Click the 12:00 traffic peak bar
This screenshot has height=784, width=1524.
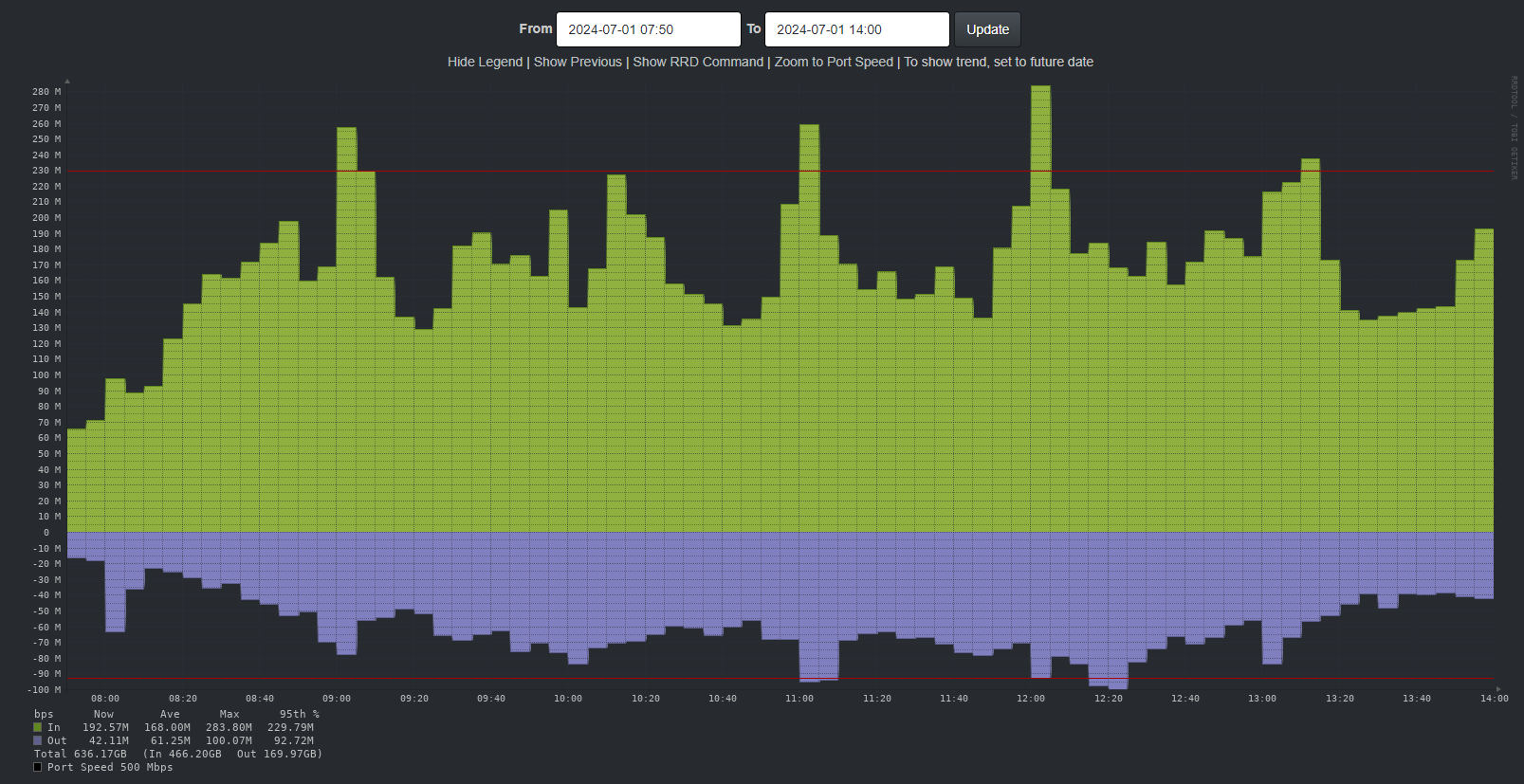[1040, 309]
